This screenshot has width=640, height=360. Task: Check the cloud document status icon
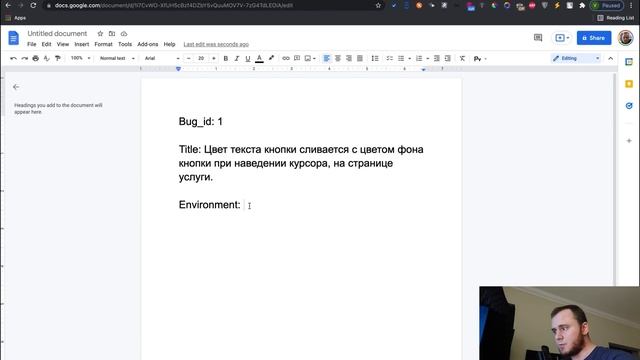tap(124, 33)
